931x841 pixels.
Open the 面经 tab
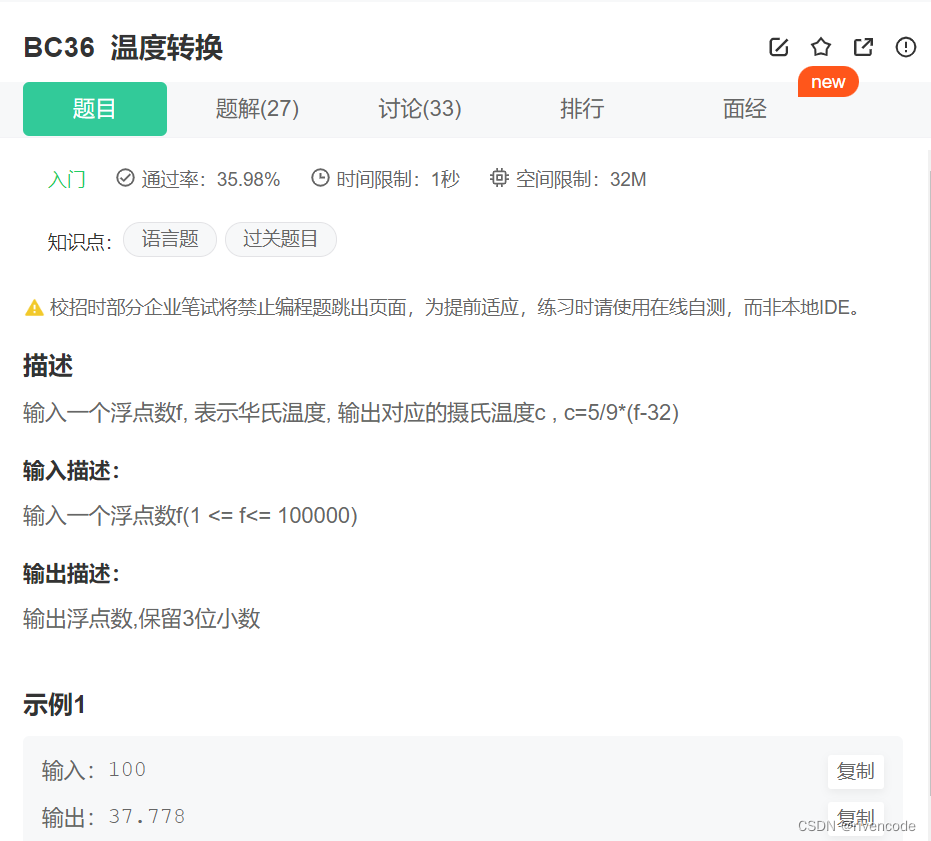744,109
